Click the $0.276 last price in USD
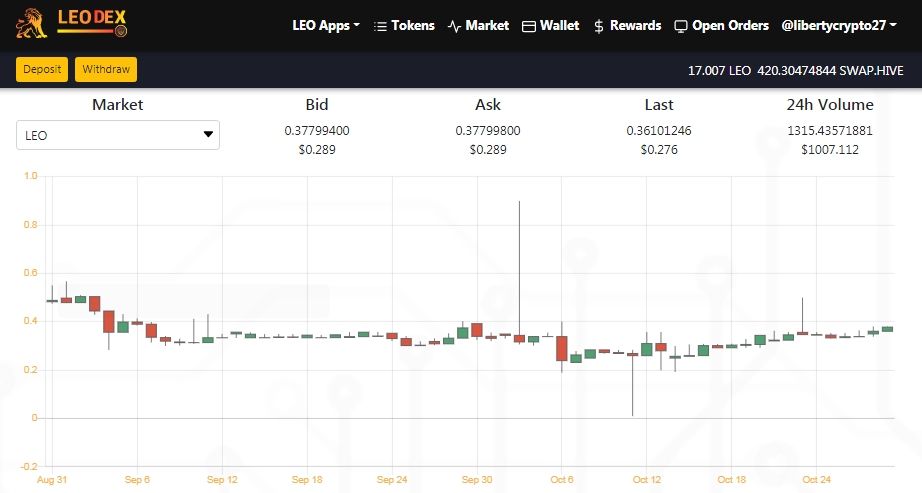Image resolution: width=922 pixels, height=493 pixels. pos(659,149)
